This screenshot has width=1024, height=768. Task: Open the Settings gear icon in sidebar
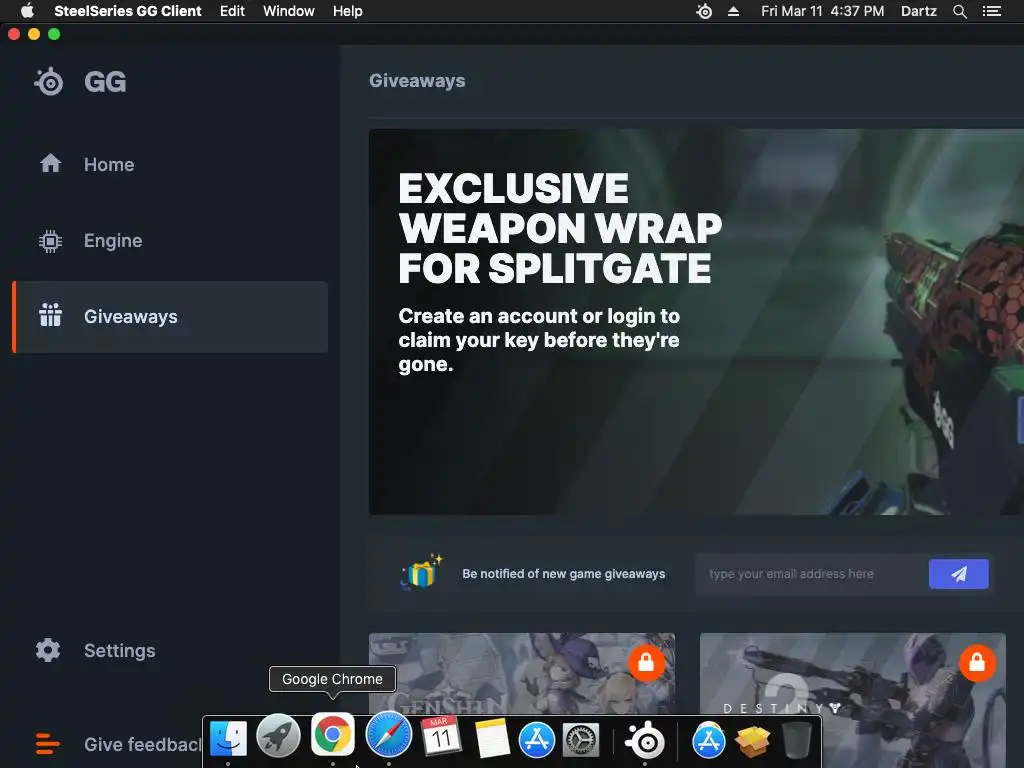(48, 650)
